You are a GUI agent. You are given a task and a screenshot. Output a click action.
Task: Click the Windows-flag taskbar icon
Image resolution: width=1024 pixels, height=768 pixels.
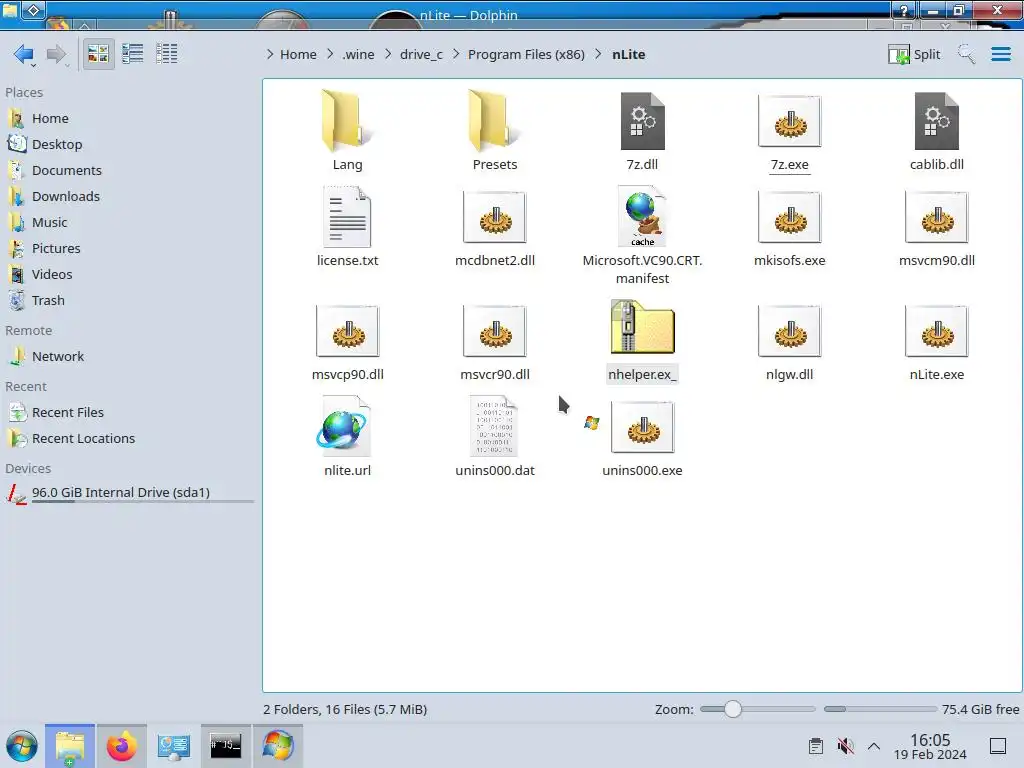tap(278, 746)
